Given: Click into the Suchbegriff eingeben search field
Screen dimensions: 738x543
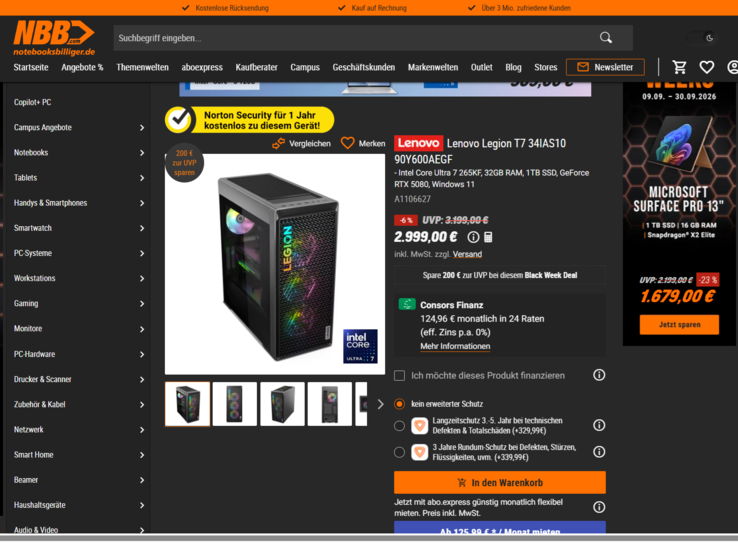Looking at the screenshot, I should pos(358,38).
